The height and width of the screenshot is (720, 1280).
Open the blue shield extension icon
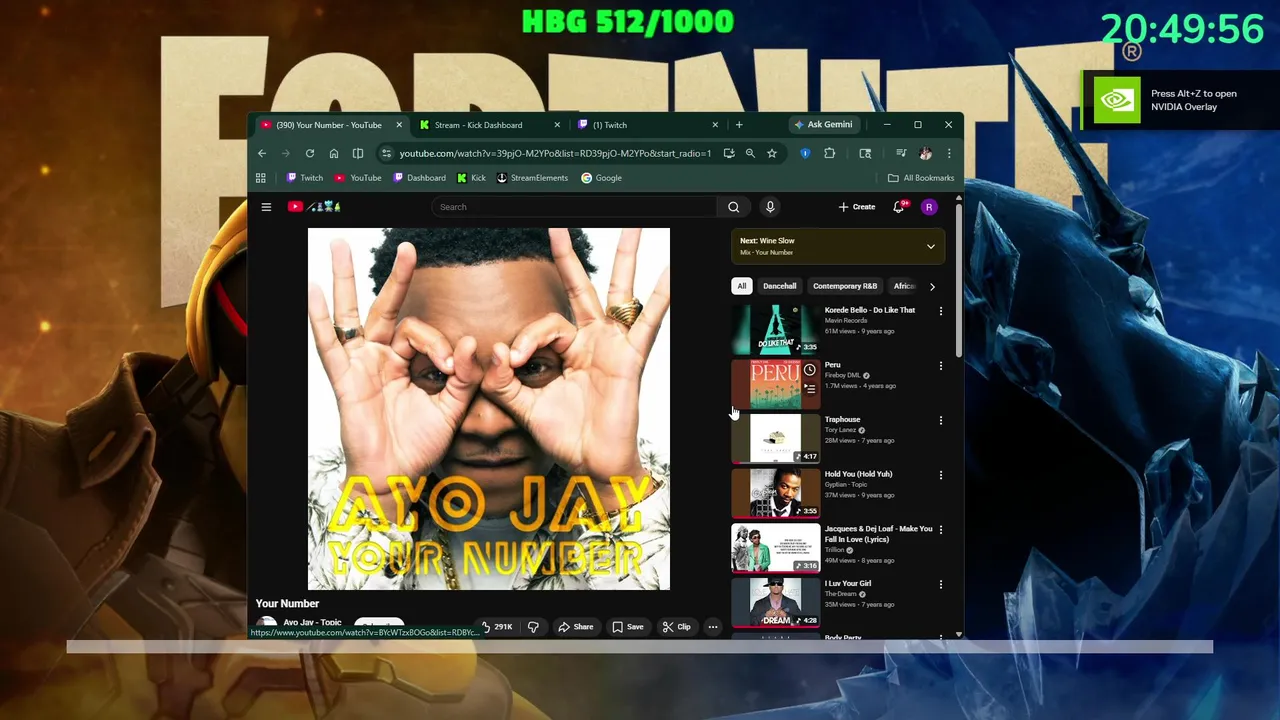(x=805, y=153)
